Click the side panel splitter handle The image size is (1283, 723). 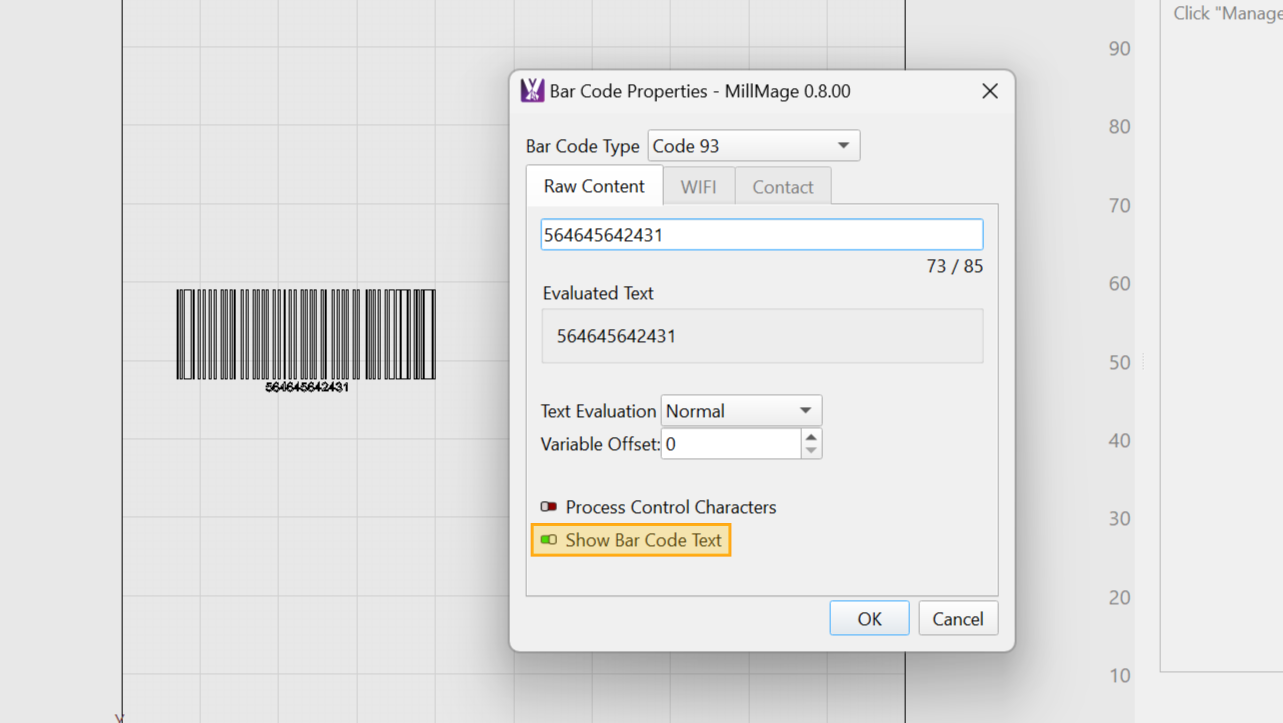[x=1143, y=362]
